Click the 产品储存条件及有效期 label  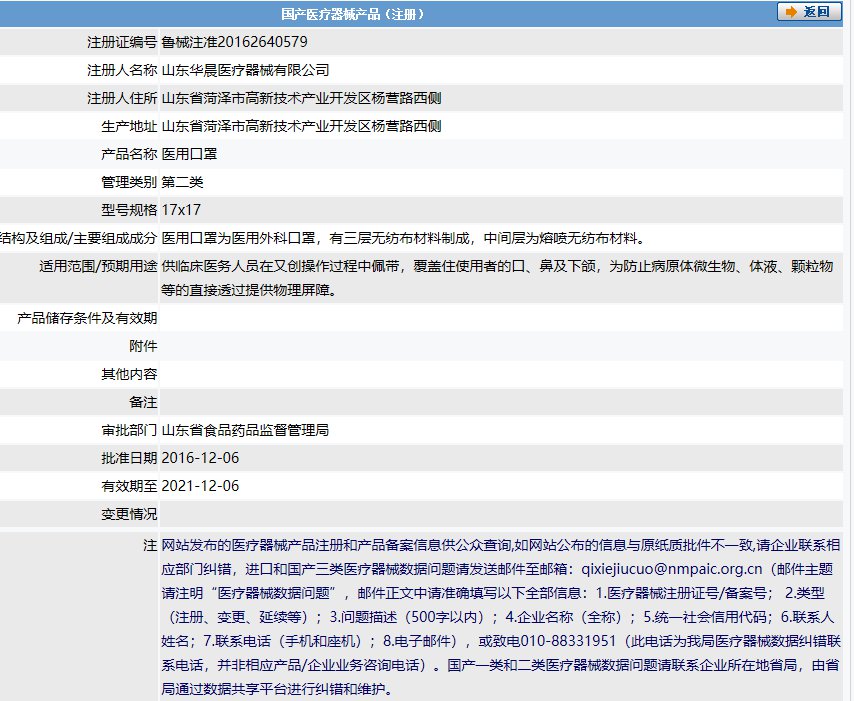pyautogui.click(x=88, y=318)
